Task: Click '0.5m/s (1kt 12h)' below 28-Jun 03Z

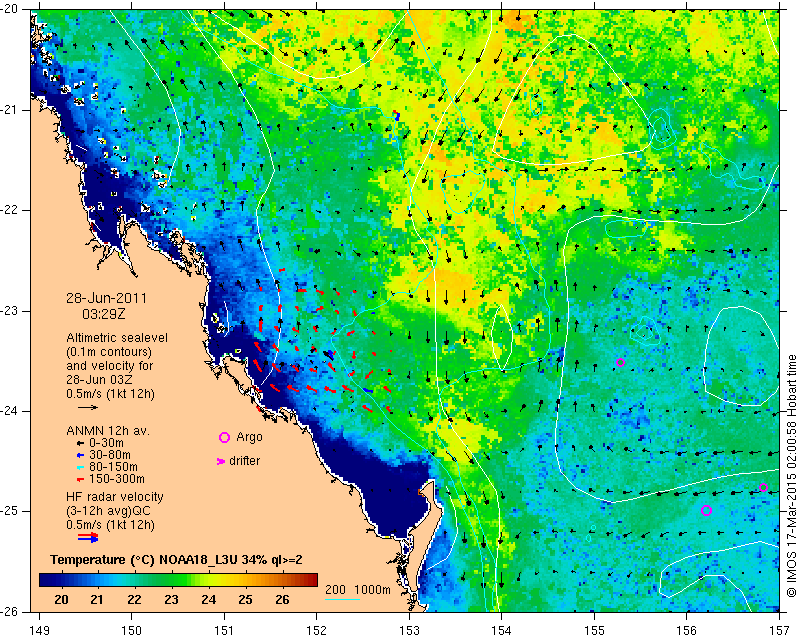Action: [x=110, y=394]
